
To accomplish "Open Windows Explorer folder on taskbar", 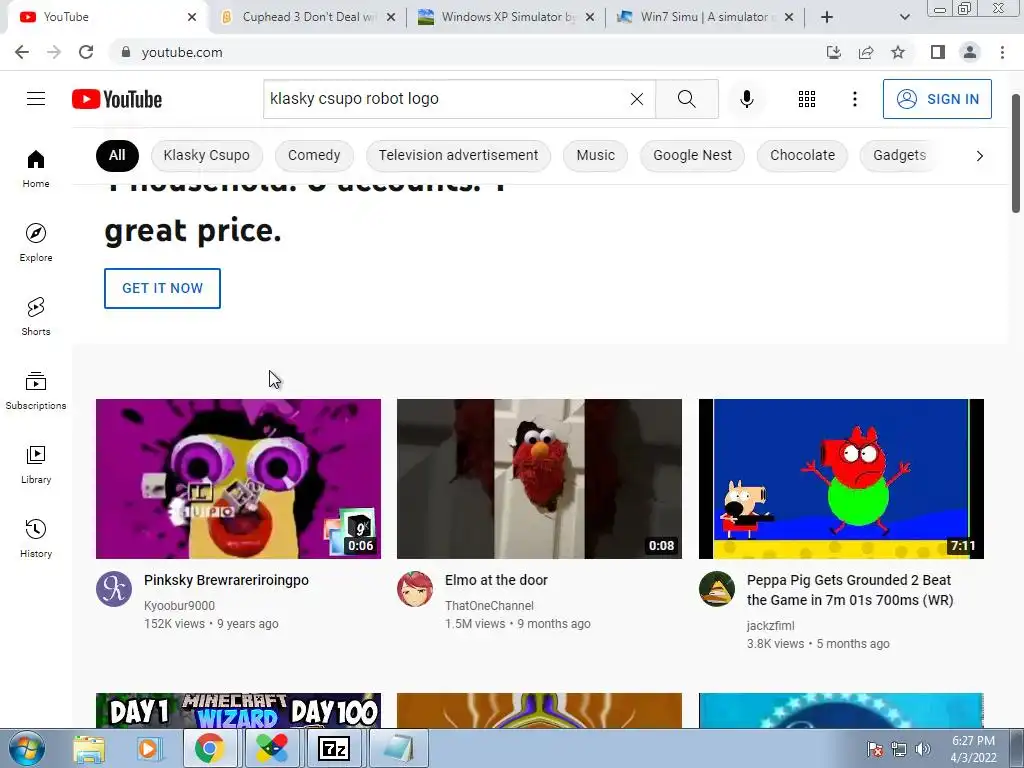I will pos(89,748).
